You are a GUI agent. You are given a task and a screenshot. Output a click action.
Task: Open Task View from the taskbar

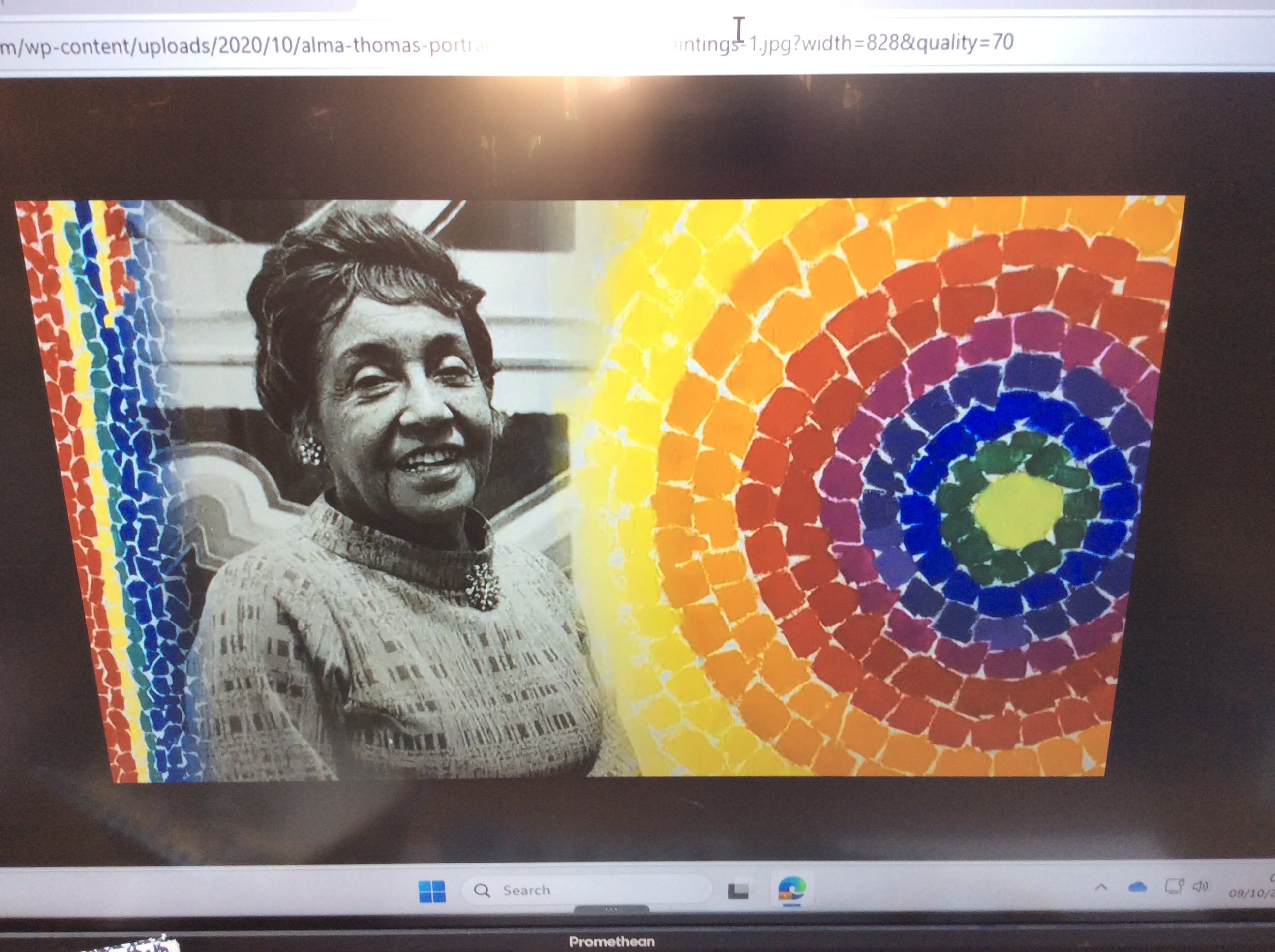click(x=738, y=891)
